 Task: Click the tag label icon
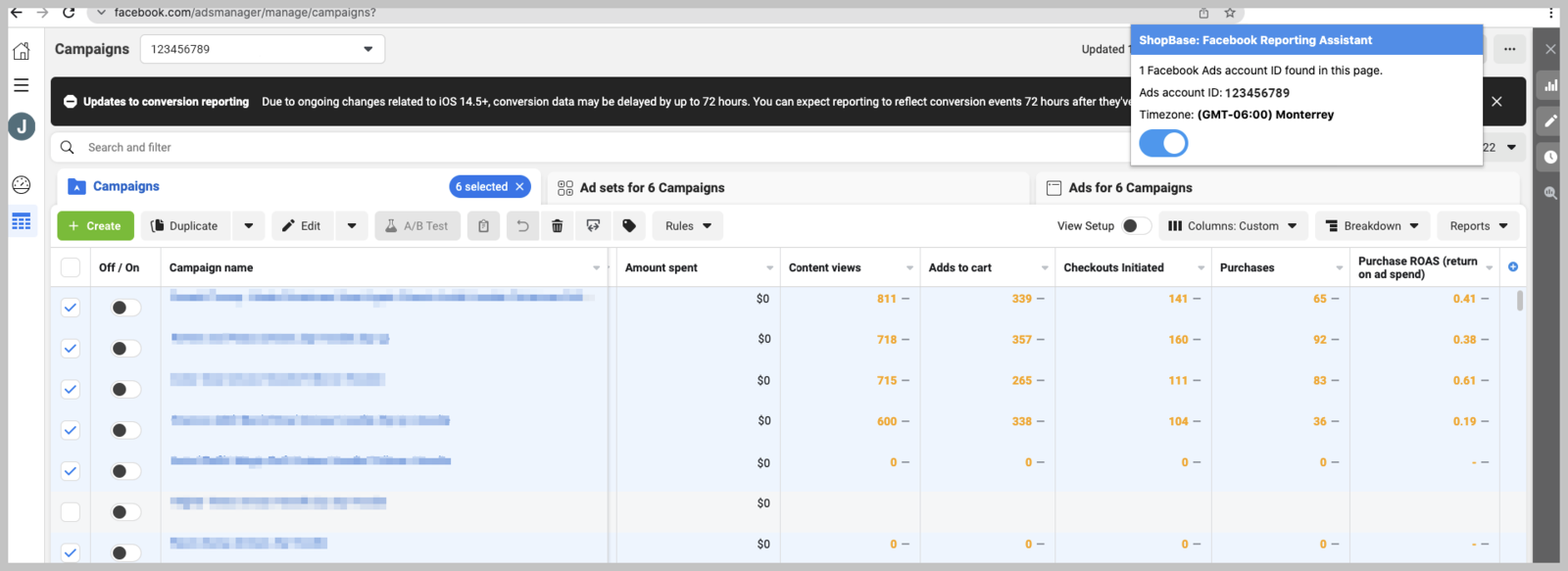(629, 226)
